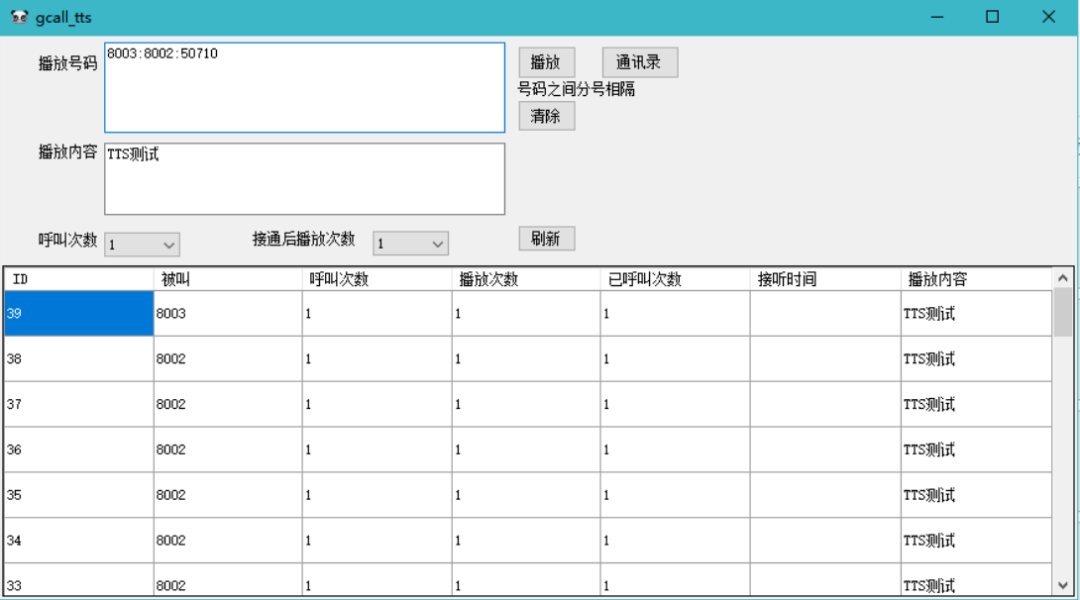Screen dimensions: 1080x600
Task: Click the table's vertical scrollbar thumb
Action: pyautogui.click(x=1062, y=312)
